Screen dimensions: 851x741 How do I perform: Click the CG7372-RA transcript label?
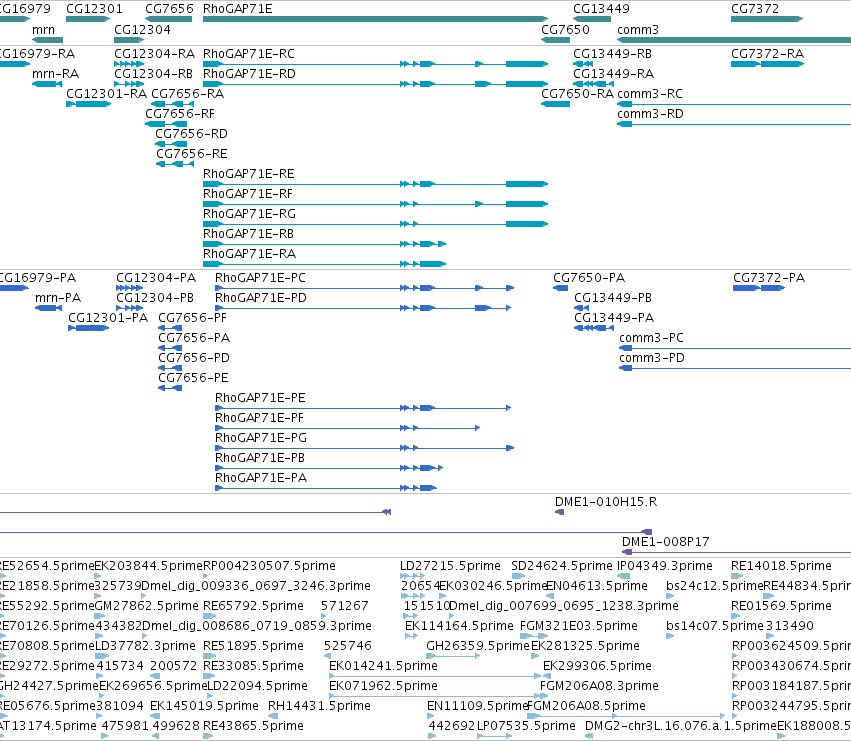pos(767,54)
